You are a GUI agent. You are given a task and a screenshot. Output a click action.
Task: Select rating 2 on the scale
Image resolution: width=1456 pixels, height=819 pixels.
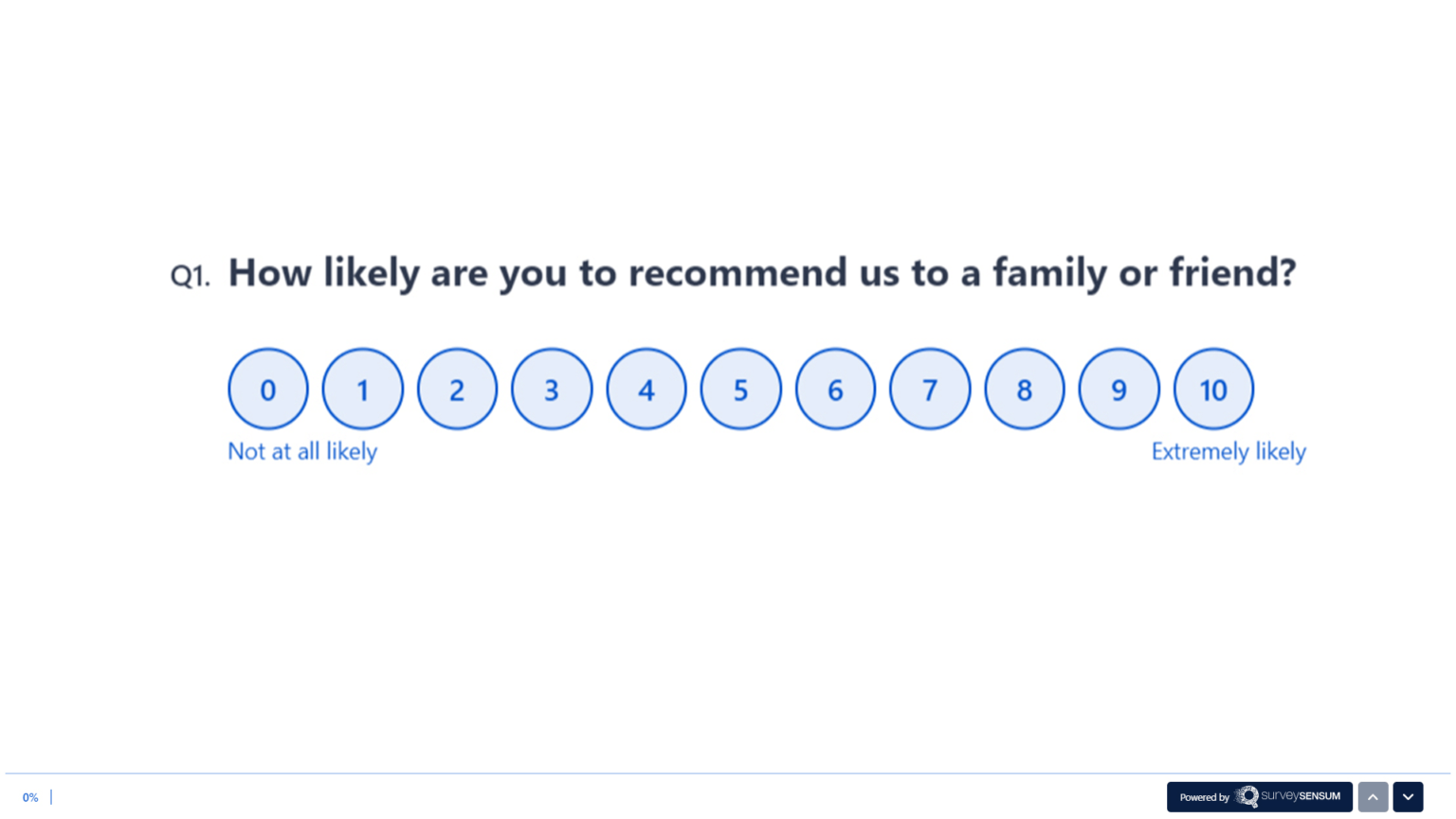pos(457,388)
